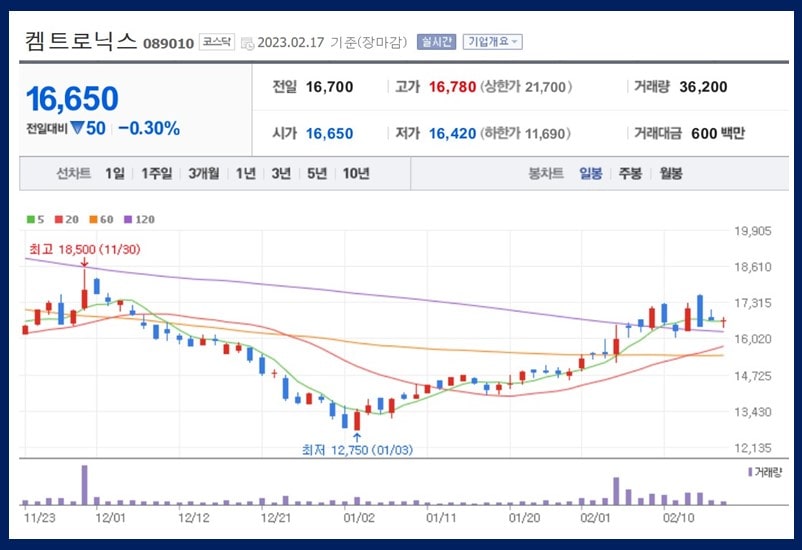
Task: Select the 10년 line chart tab
Action: (x=356, y=173)
